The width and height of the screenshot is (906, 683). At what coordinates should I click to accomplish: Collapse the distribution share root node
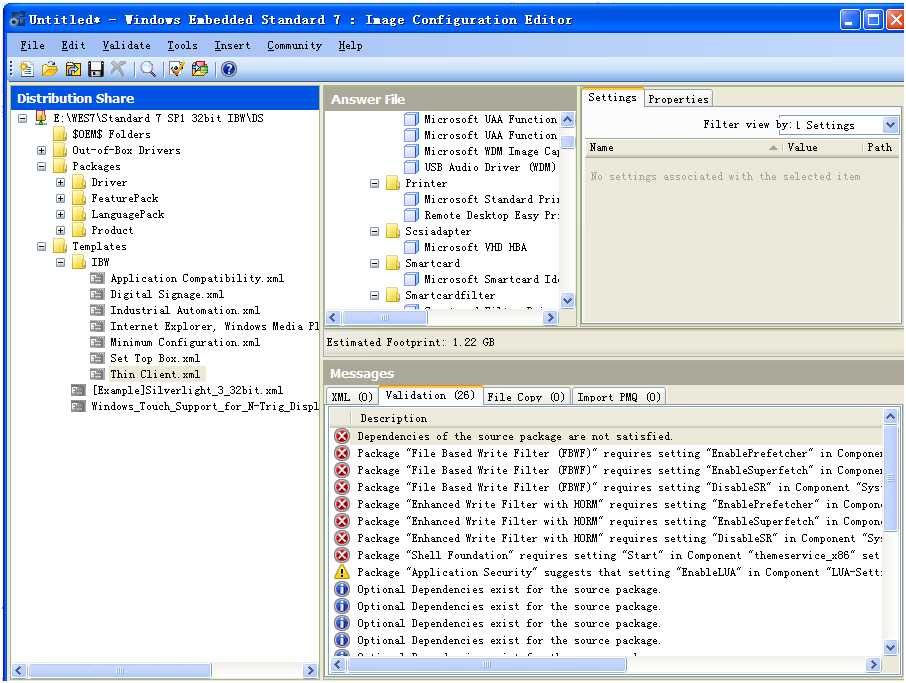(x=23, y=118)
